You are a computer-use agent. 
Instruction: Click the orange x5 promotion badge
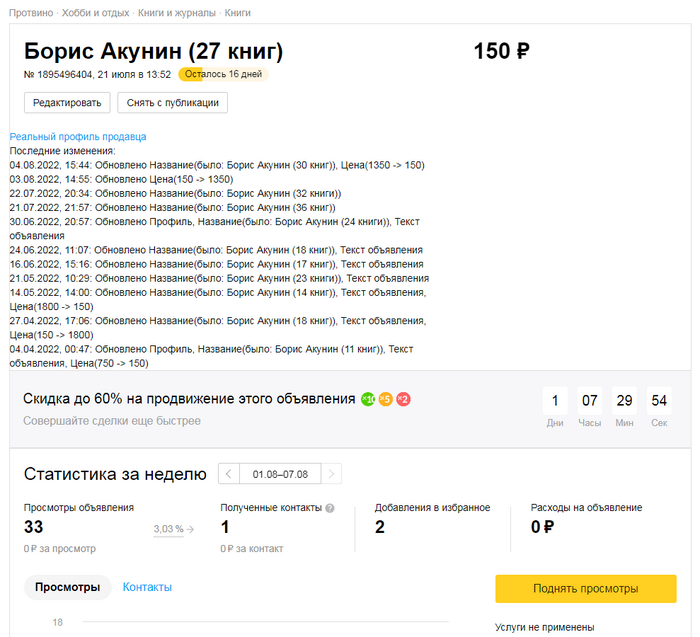tap(386, 399)
